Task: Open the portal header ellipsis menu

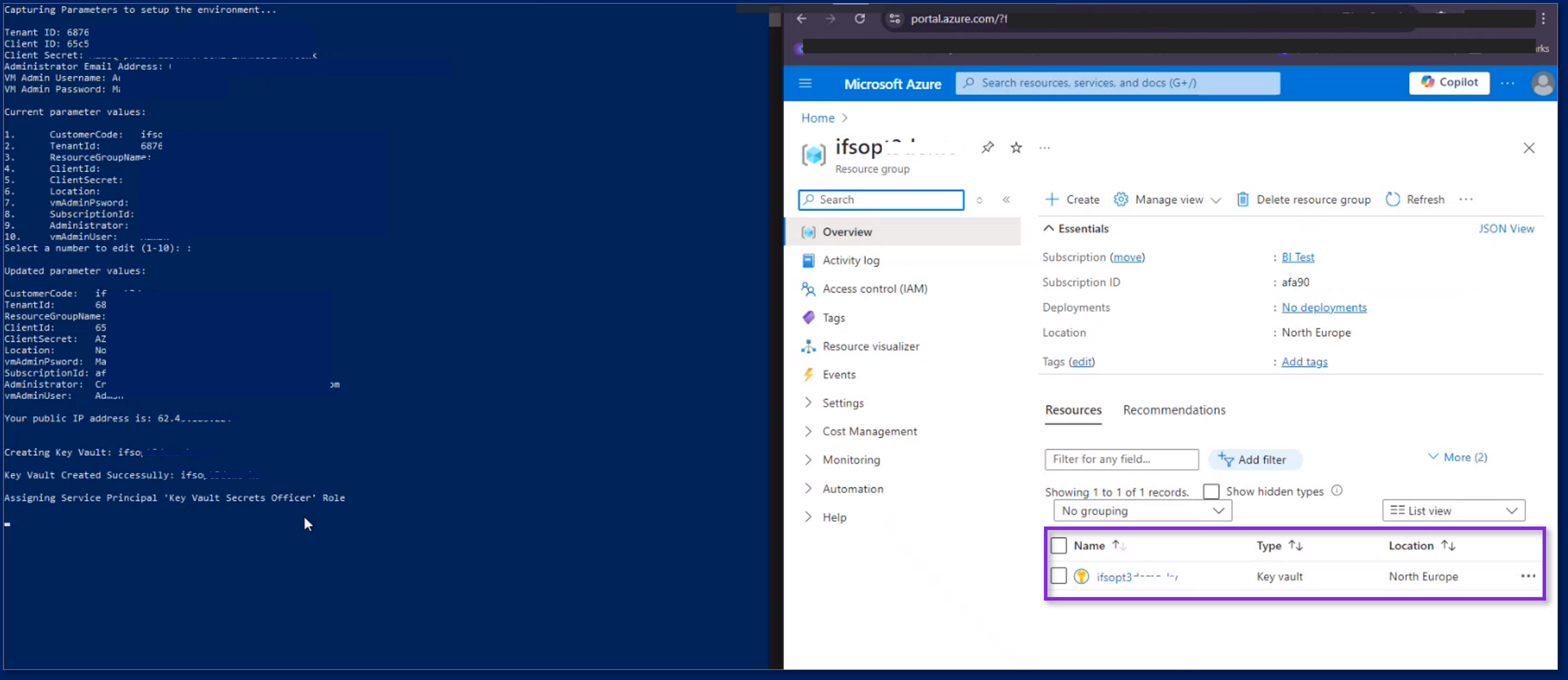Action: (1507, 83)
